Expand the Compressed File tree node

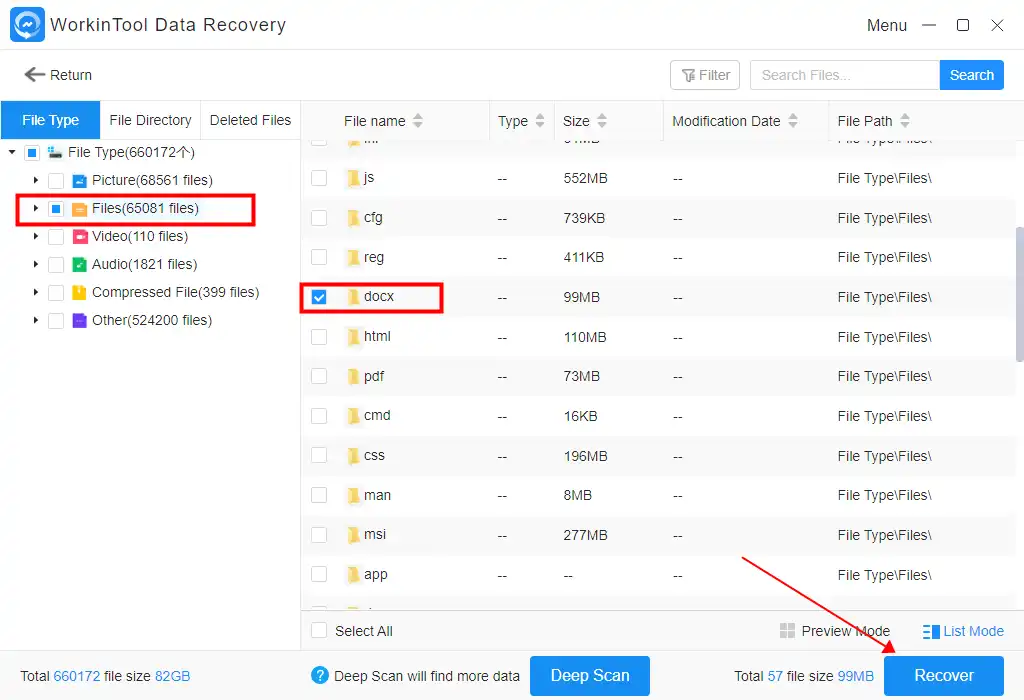pos(36,292)
